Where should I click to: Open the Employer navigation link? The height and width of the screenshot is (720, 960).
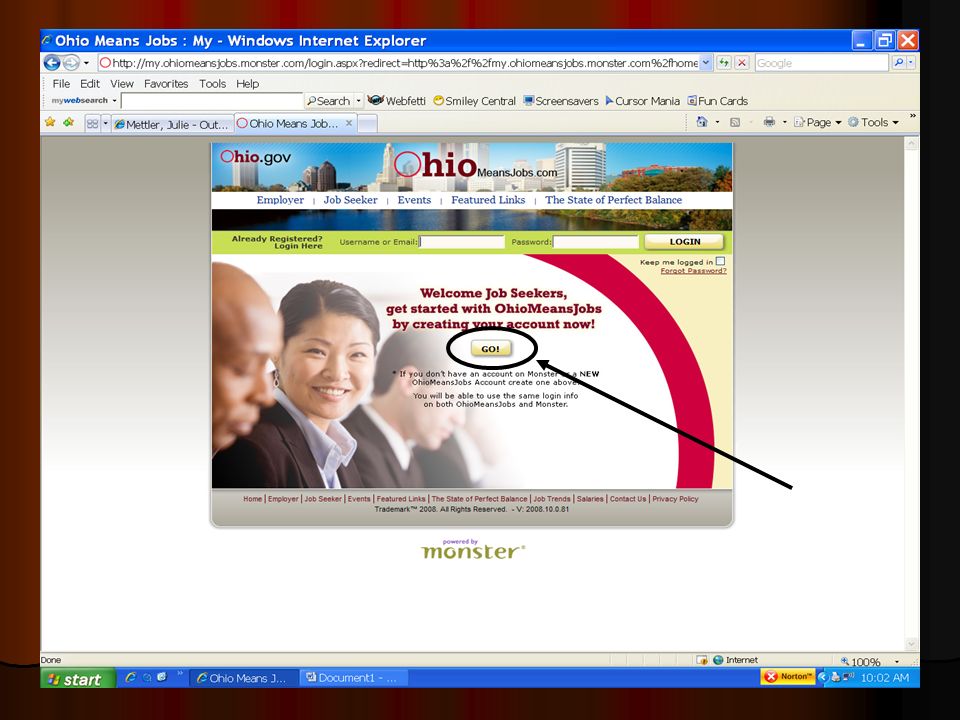point(280,200)
